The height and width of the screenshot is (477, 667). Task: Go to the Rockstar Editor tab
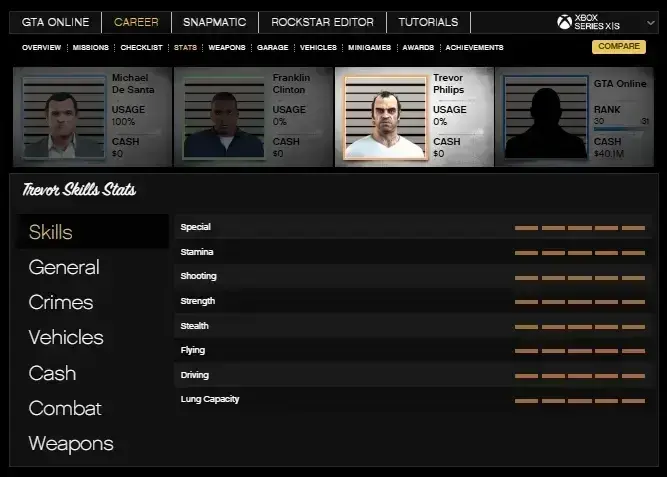coord(322,22)
